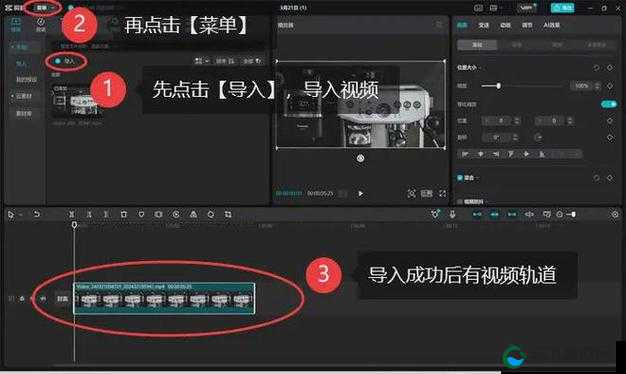The width and height of the screenshot is (626, 374).
Task: Switch to the 音频 audio tab
Action: (x=40, y=25)
